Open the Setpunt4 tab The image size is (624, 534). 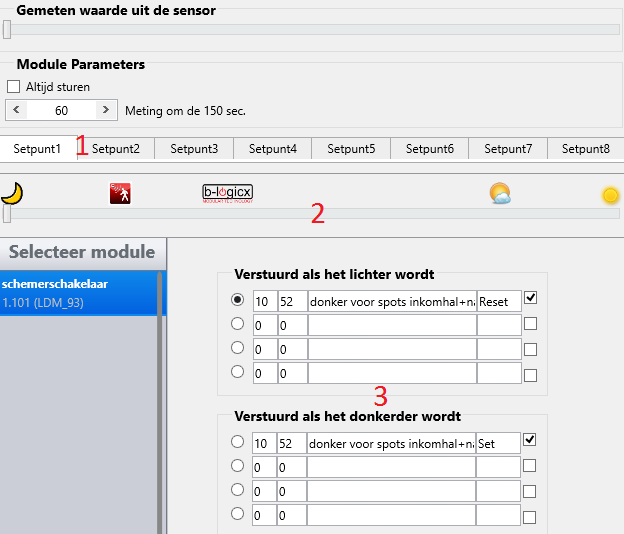pos(273,149)
